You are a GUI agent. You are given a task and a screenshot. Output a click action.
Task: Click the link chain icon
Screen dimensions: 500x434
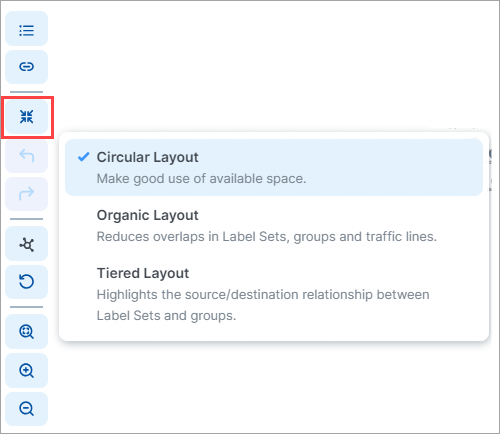tap(26, 67)
